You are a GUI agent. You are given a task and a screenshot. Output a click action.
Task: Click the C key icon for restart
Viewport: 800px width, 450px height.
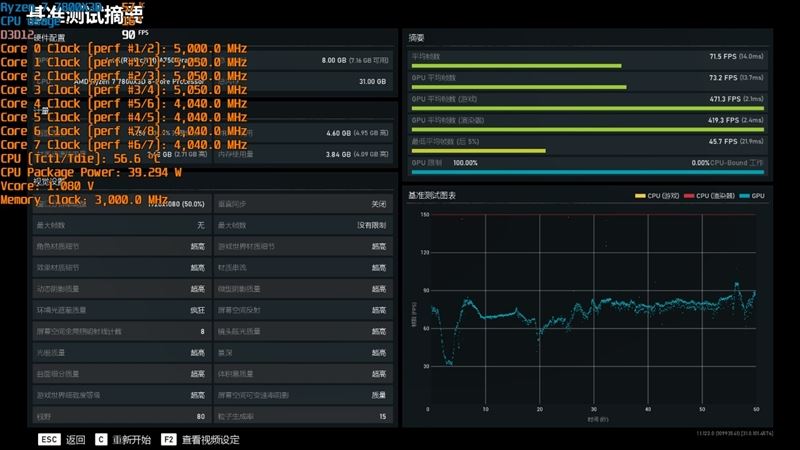point(101,439)
